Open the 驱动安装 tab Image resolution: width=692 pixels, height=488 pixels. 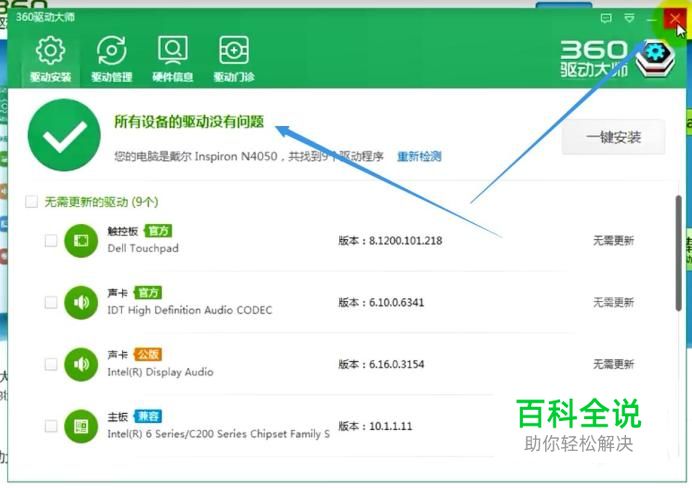click(50, 59)
